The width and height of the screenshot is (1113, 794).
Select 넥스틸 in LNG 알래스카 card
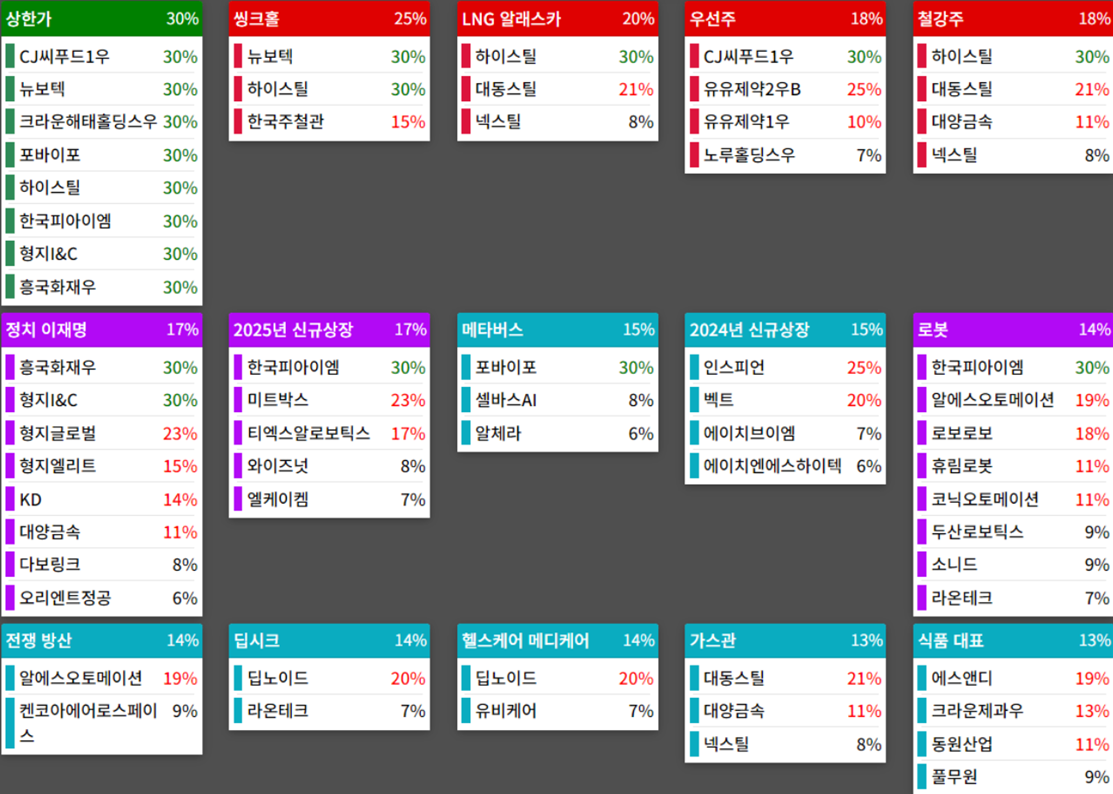tap(557, 122)
